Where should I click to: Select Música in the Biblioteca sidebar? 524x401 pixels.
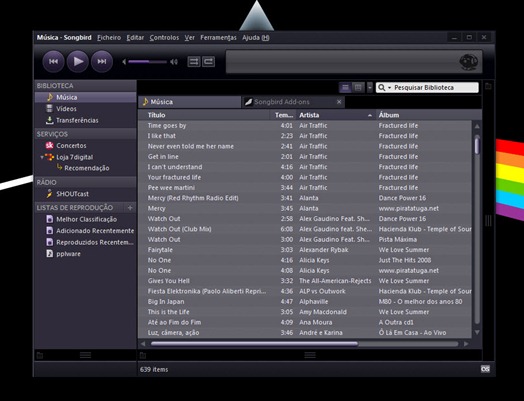86,97
